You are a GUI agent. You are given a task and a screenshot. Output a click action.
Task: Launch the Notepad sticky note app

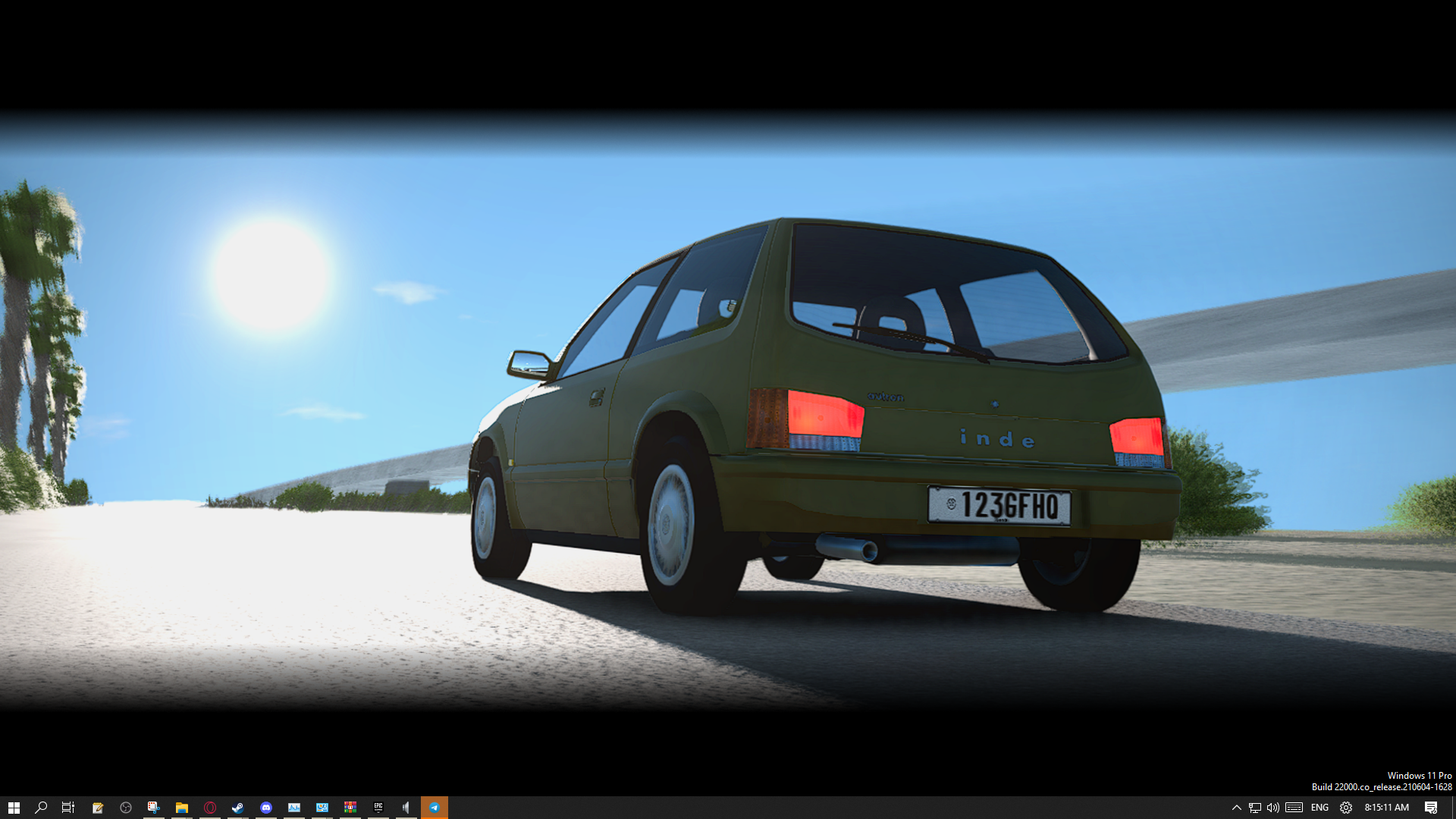(98, 808)
